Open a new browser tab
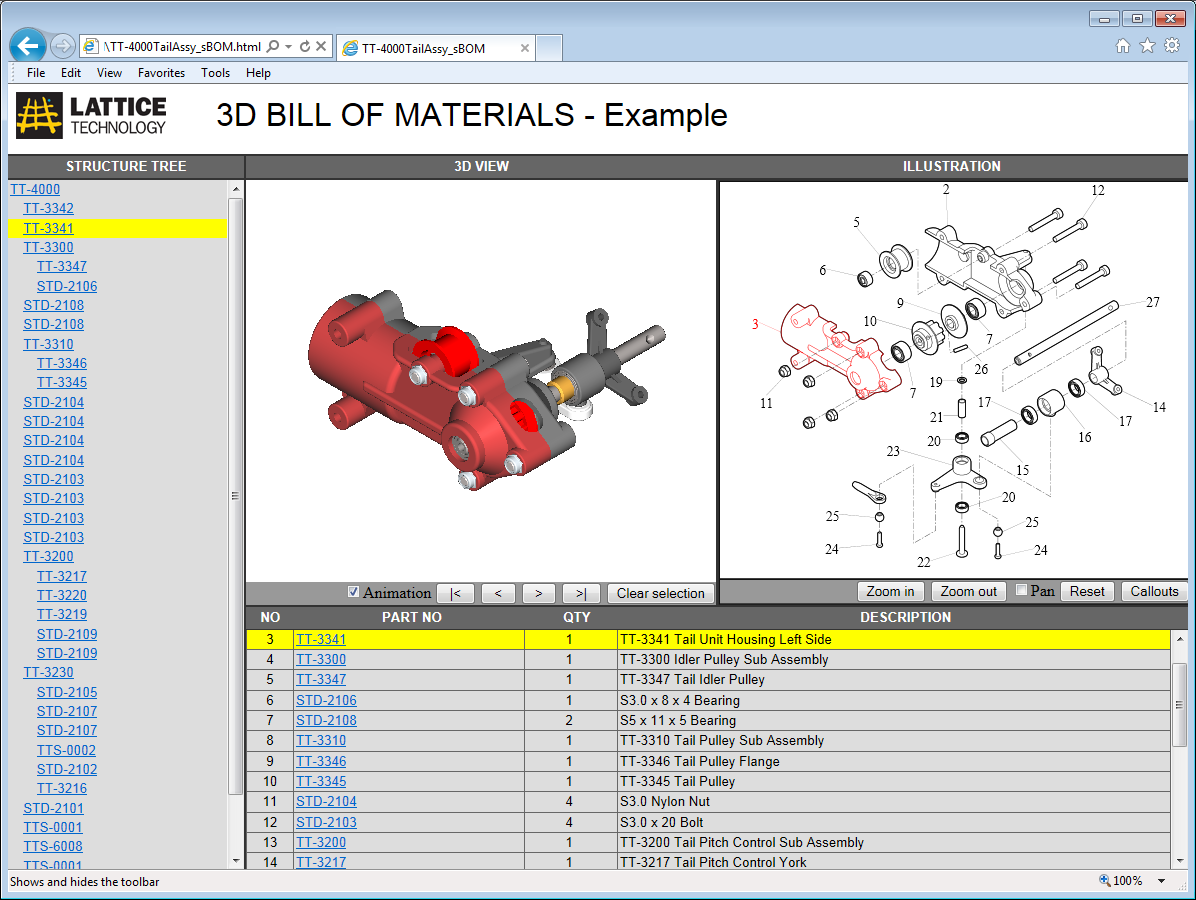This screenshot has width=1196, height=900. tap(549, 48)
